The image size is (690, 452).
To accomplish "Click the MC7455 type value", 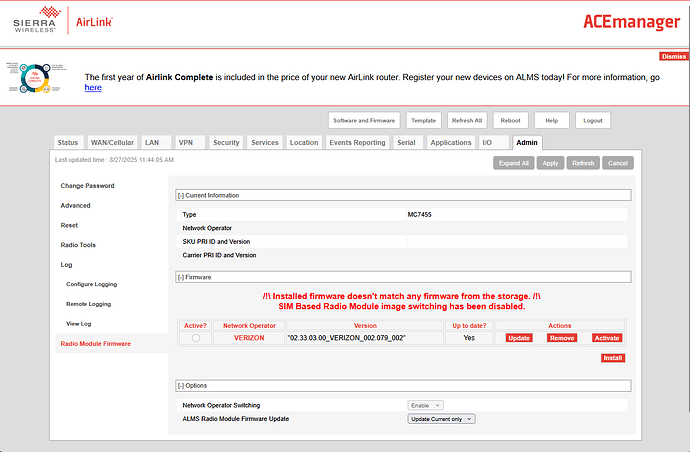I will click(419, 215).
